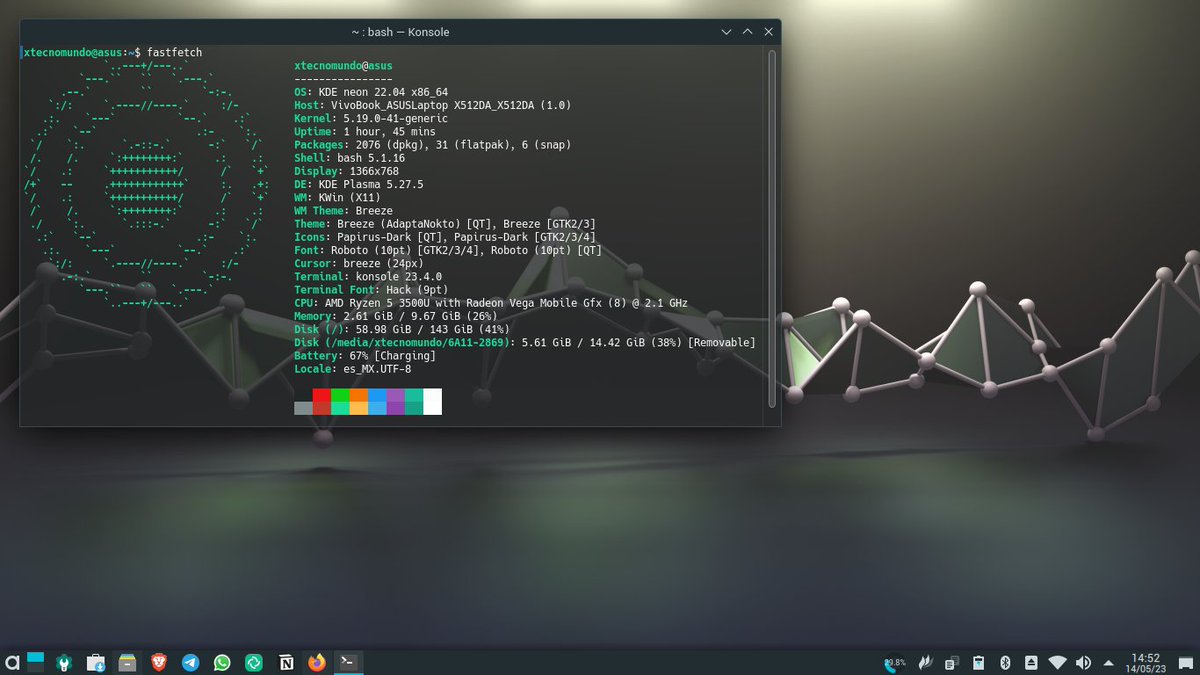Click the 'Locale: es_MX.UTF-8' line

(353, 369)
